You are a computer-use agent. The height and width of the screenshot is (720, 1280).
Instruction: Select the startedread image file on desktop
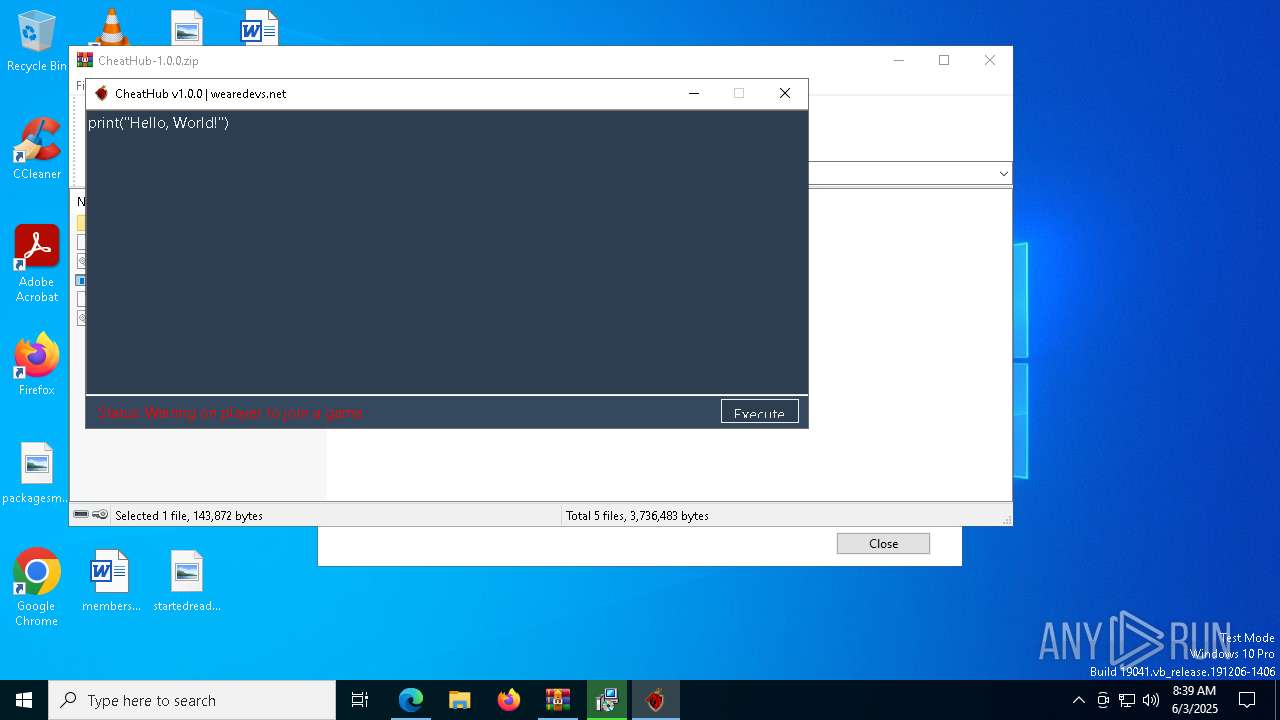187,580
